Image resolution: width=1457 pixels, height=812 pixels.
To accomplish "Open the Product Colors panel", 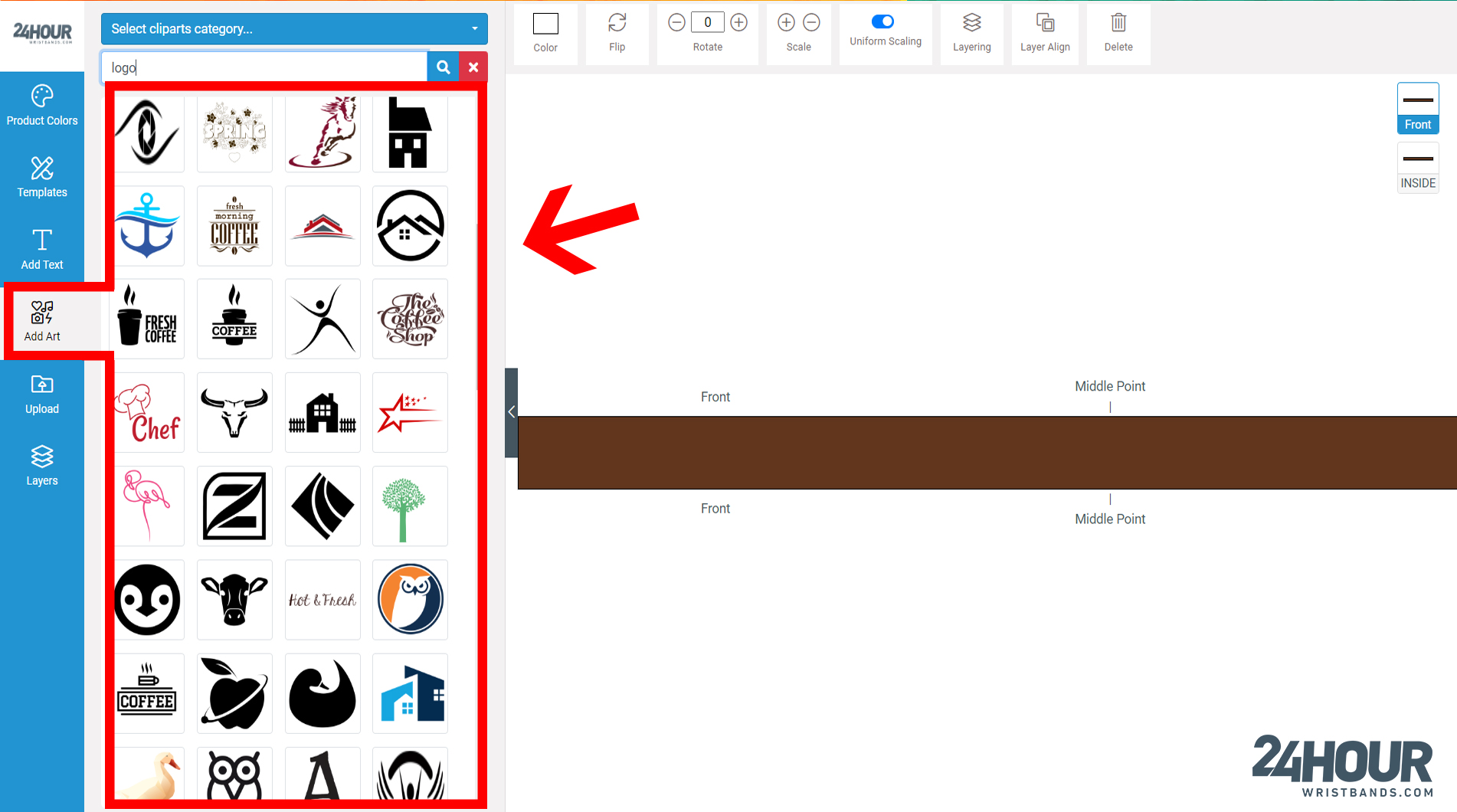I will [x=42, y=106].
